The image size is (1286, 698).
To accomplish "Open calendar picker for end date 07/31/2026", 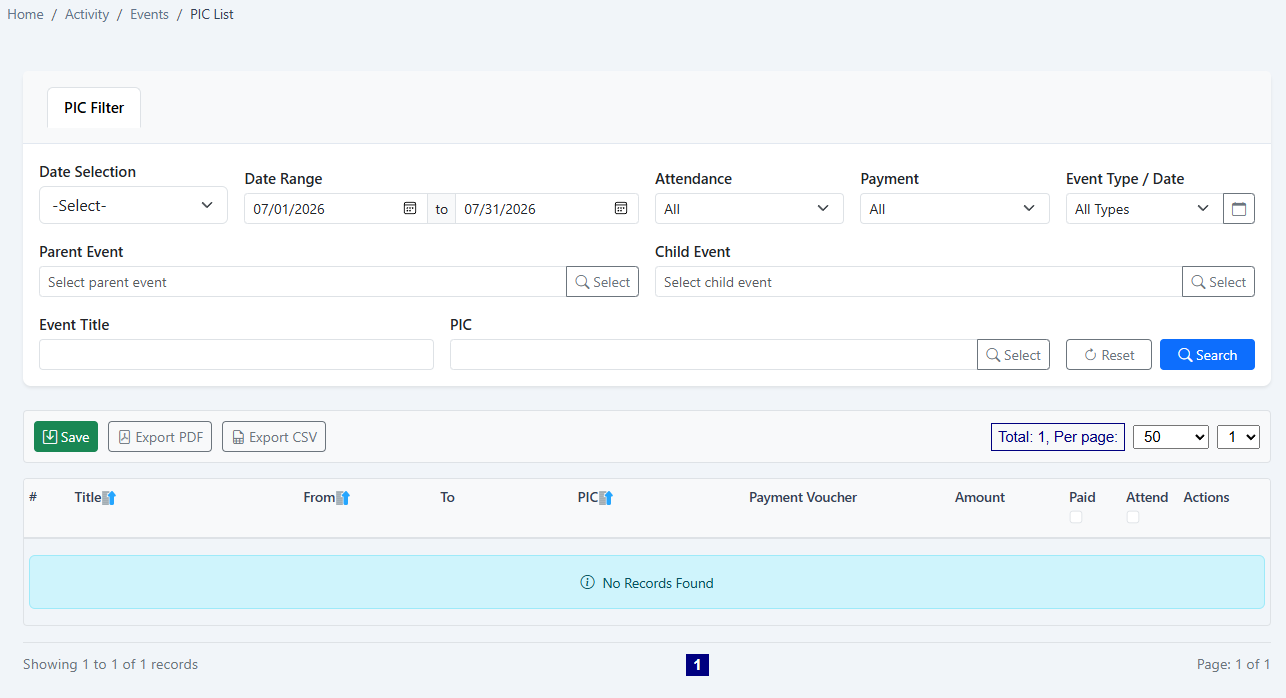I will (x=620, y=209).
